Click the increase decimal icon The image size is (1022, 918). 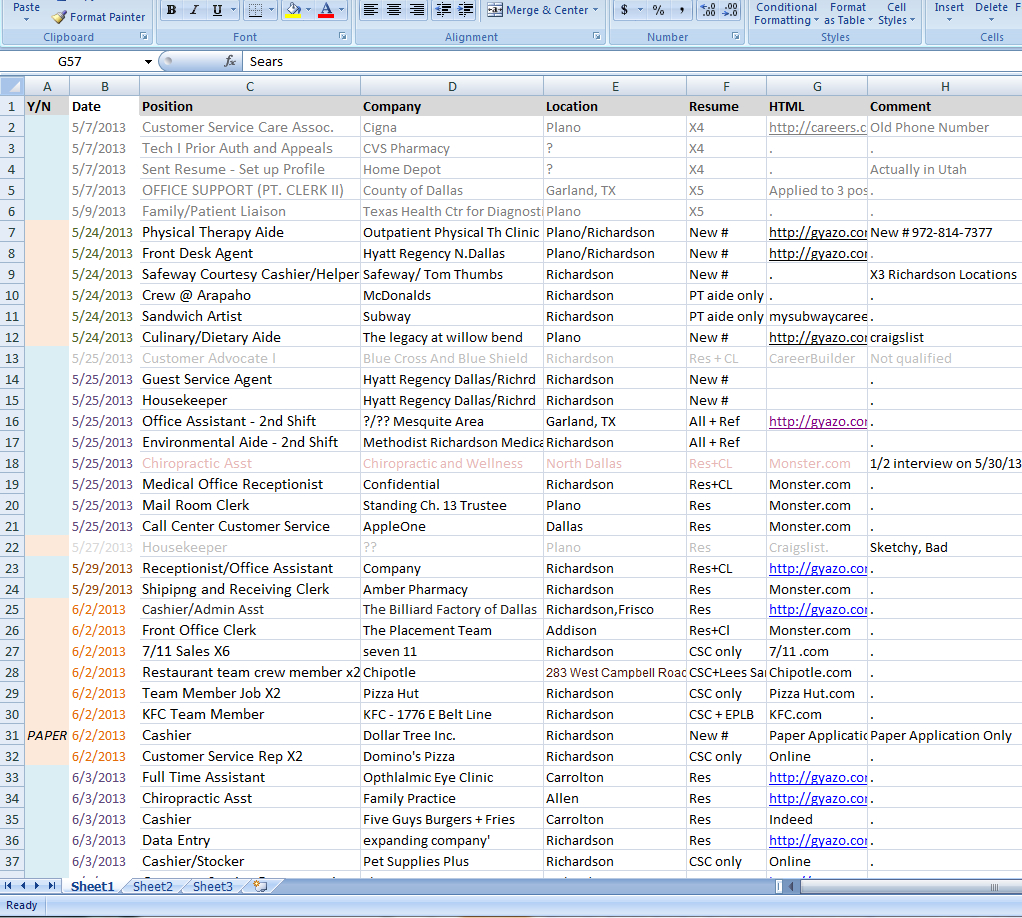click(707, 10)
